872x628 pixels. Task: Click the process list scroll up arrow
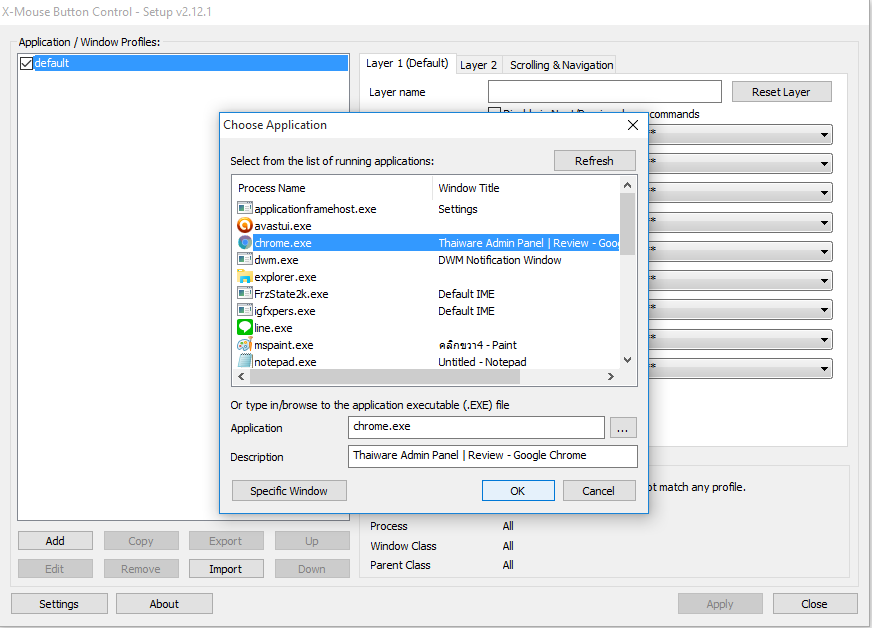tap(627, 185)
